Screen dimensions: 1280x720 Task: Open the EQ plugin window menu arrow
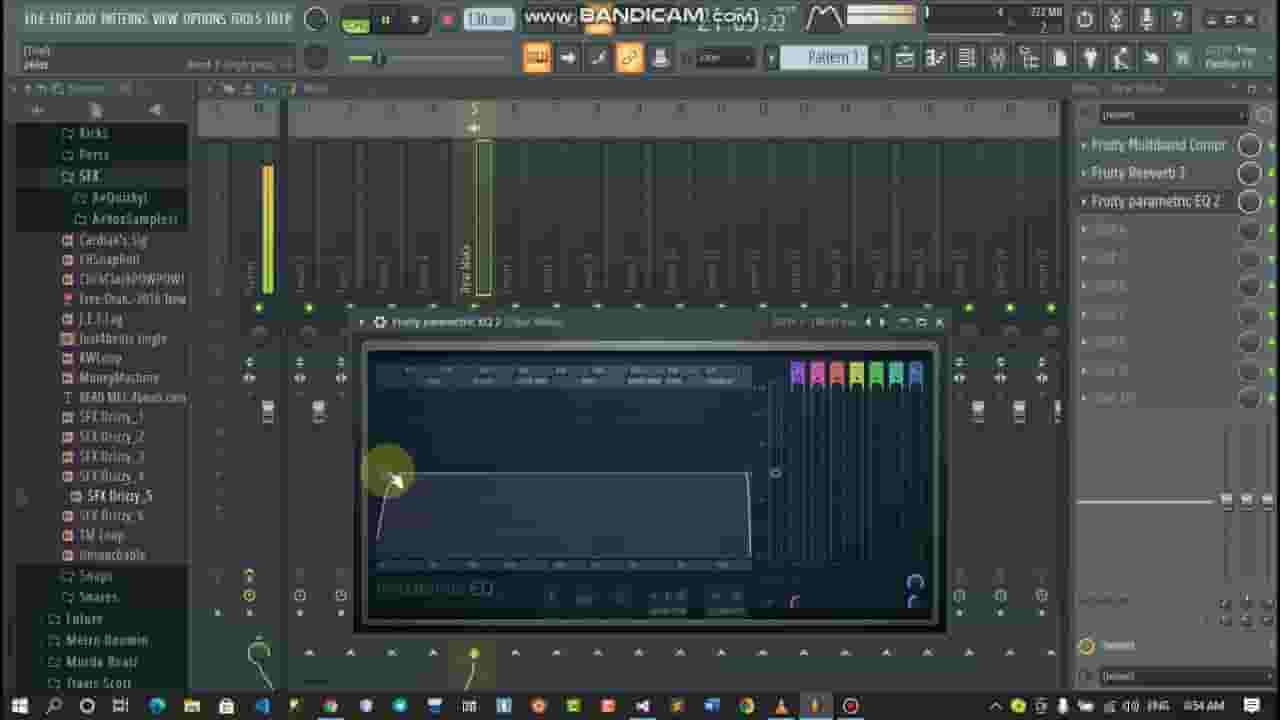point(362,322)
